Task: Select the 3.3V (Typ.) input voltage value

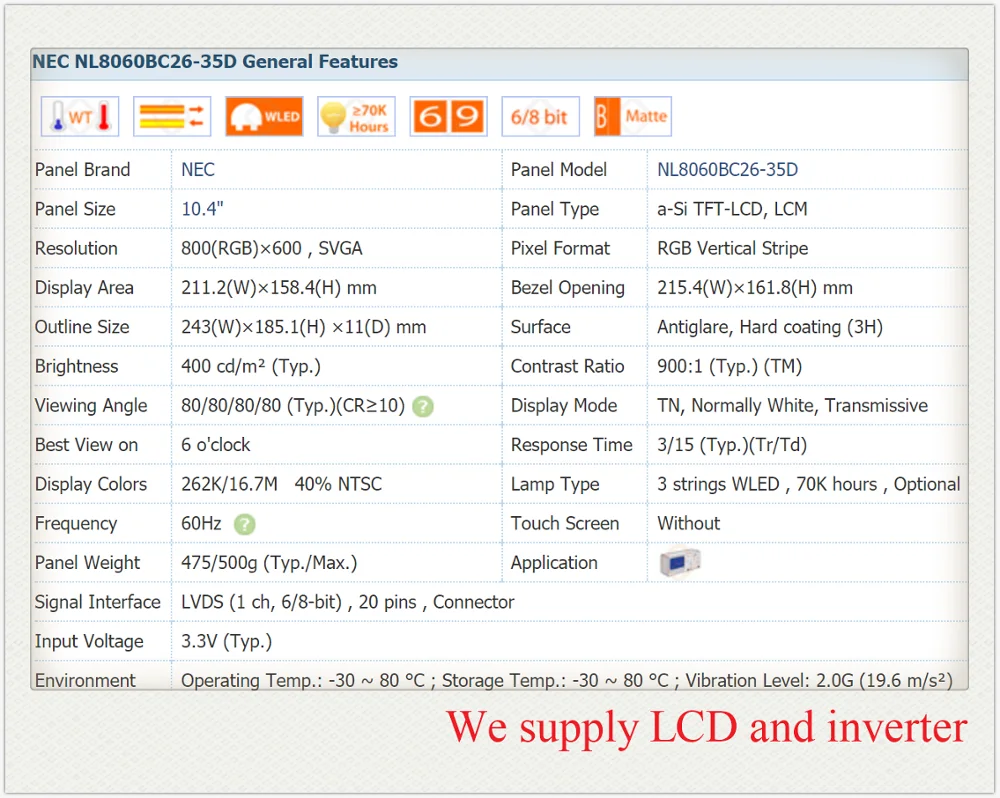Action: click(226, 642)
